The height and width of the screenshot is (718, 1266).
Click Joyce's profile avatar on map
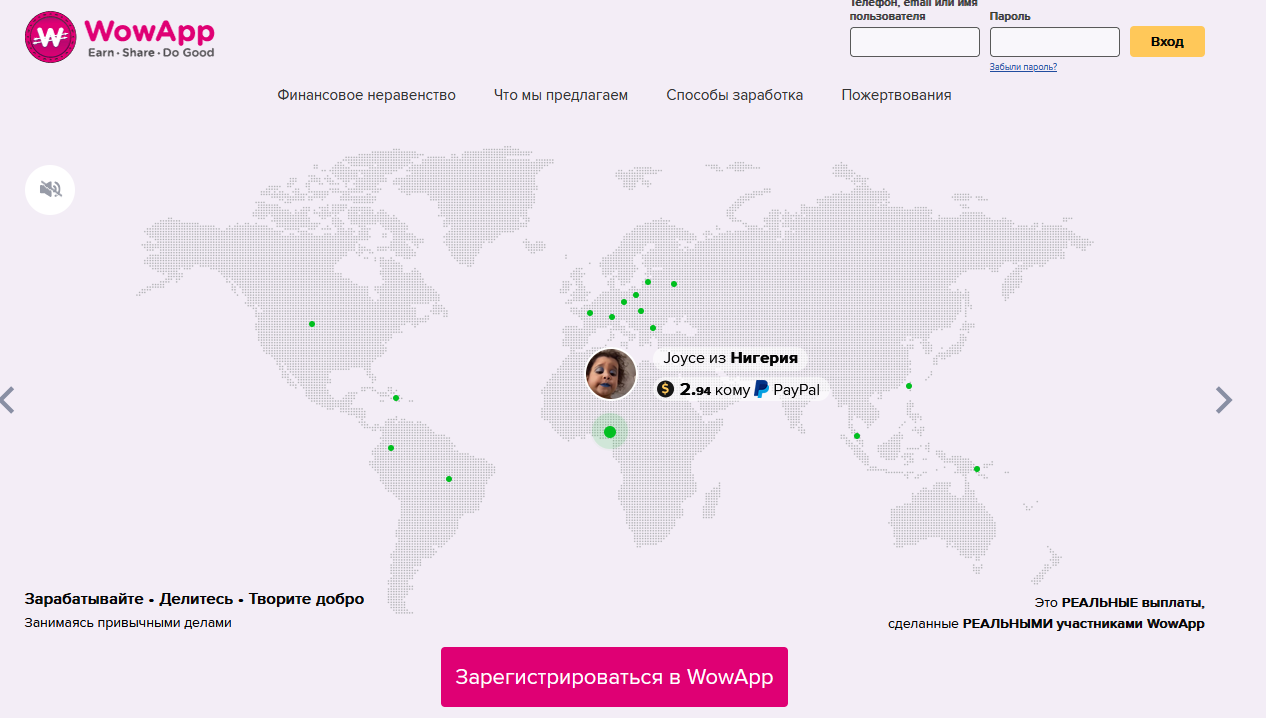(611, 374)
